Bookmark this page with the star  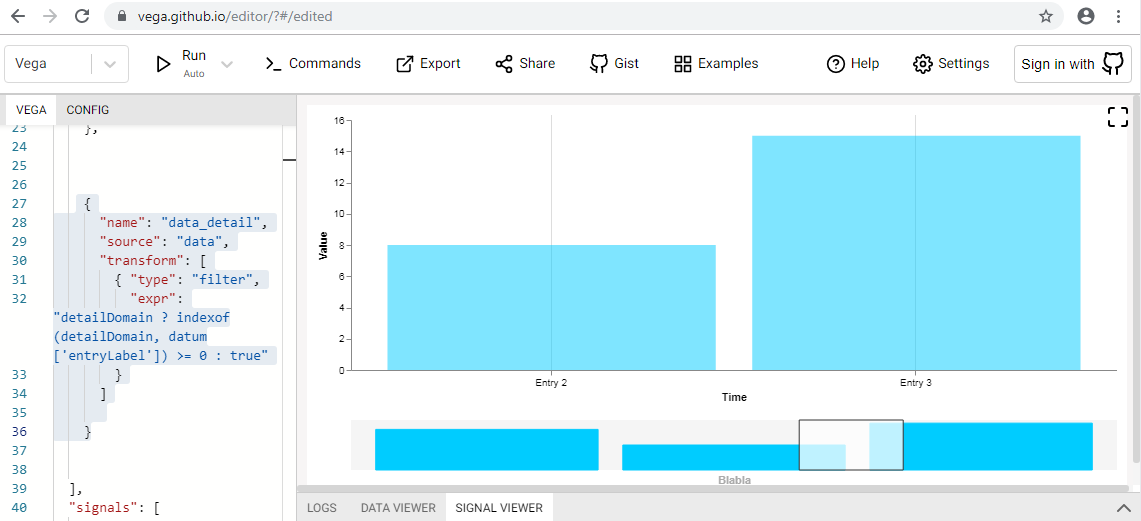pyautogui.click(x=1046, y=16)
